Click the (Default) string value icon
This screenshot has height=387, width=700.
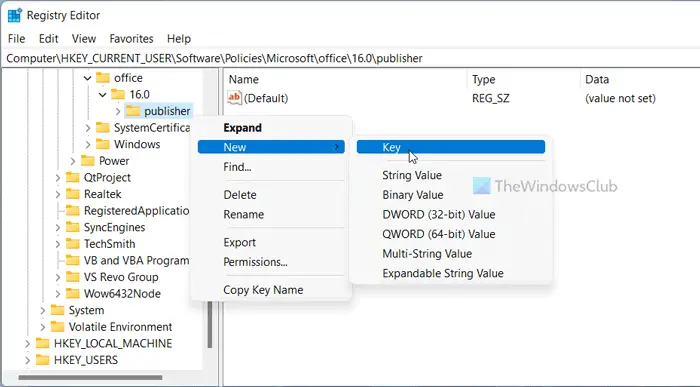point(234,98)
